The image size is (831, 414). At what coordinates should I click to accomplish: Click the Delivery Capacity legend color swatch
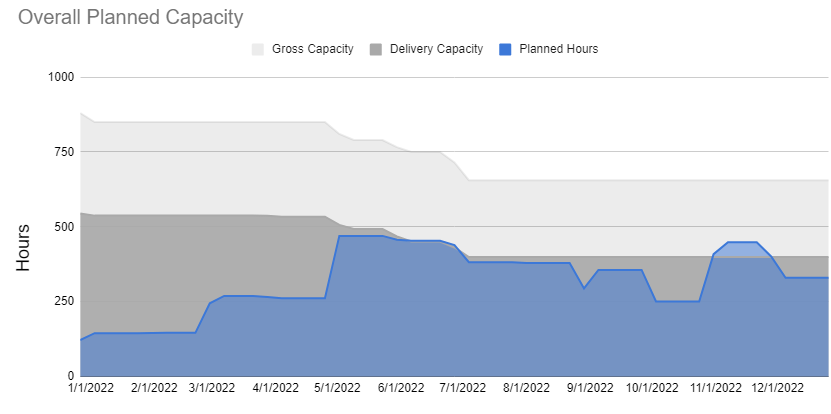376,49
